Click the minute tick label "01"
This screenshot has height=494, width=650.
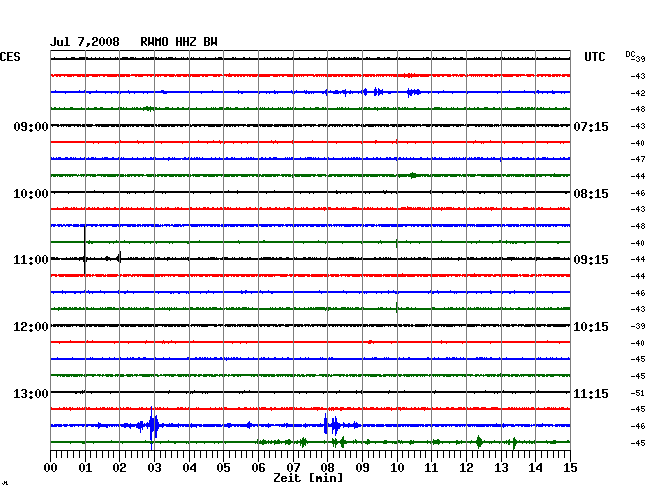pos(85,467)
